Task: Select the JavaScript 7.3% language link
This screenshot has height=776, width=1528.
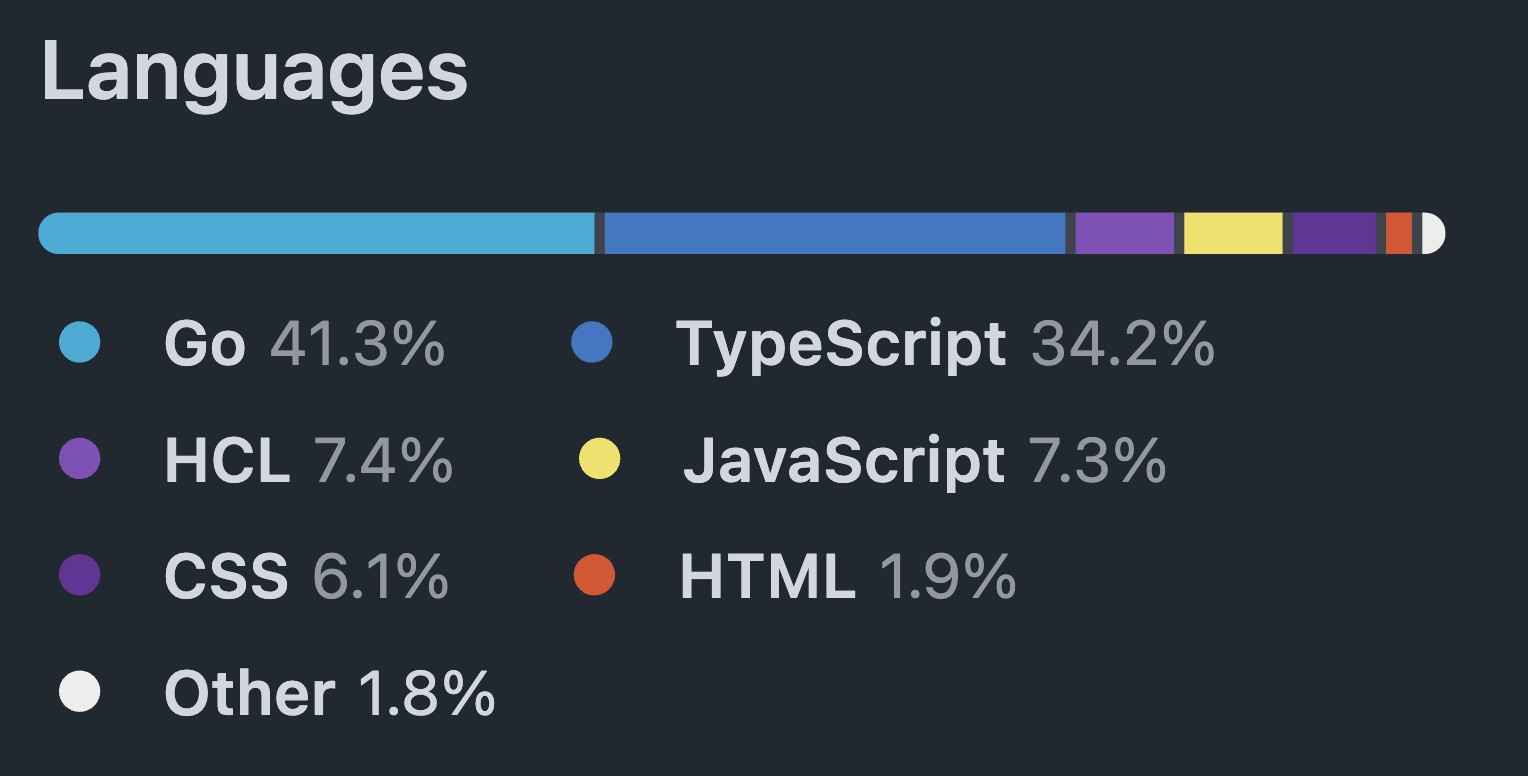Action: pos(924,460)
